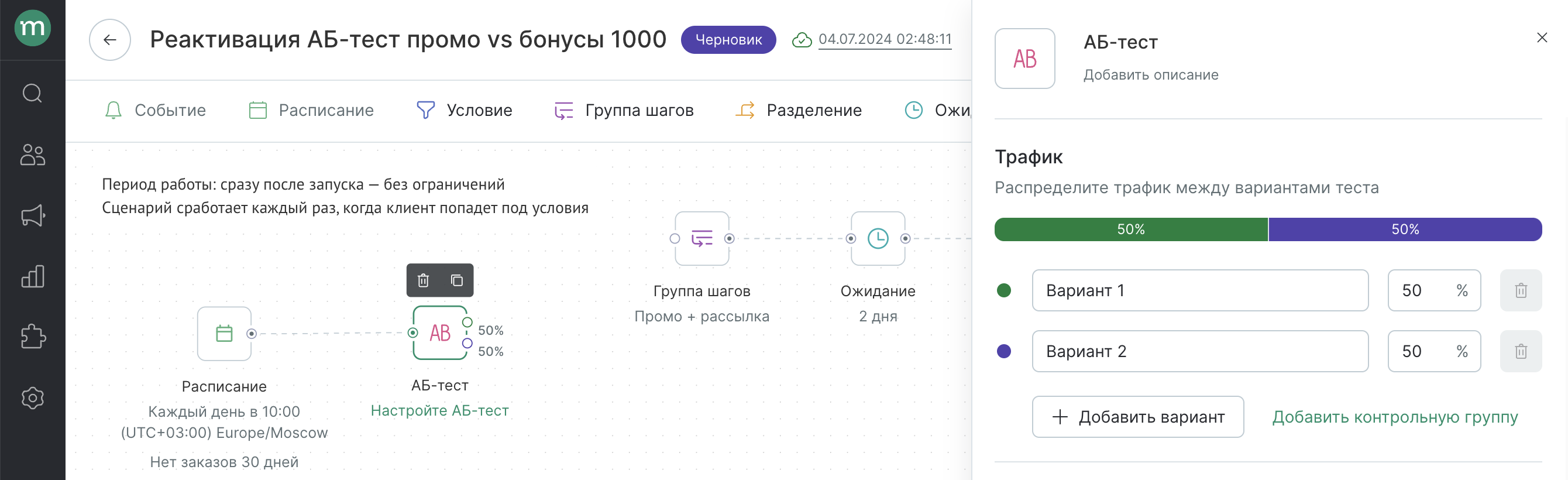Click the purple 50% traffic bar segment
The image size is (1568, 480).
click(1405, 229)
